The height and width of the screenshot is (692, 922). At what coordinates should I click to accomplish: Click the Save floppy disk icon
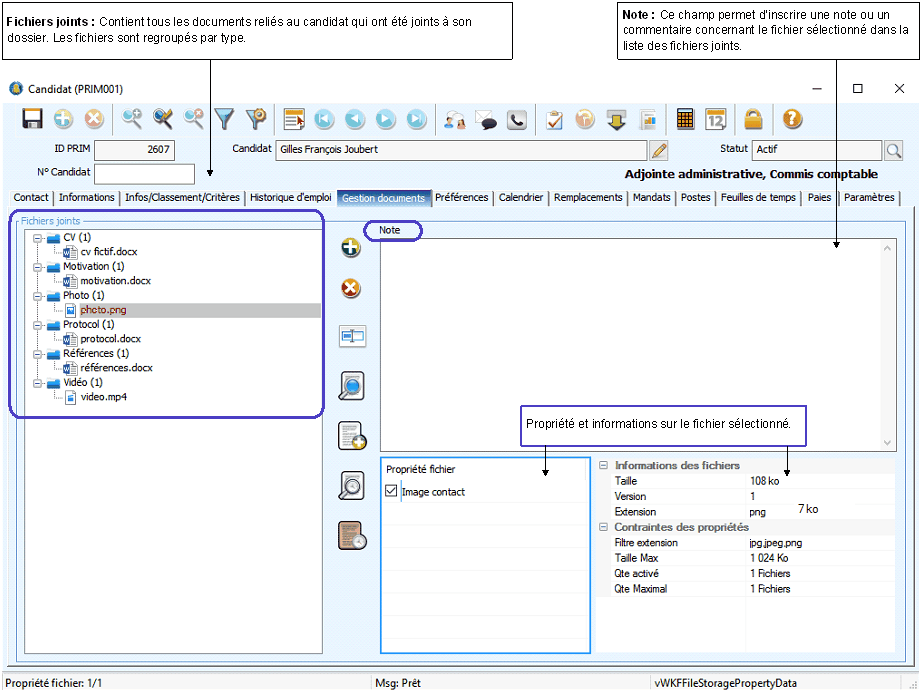pyautogui.click(x=32, y=120)
